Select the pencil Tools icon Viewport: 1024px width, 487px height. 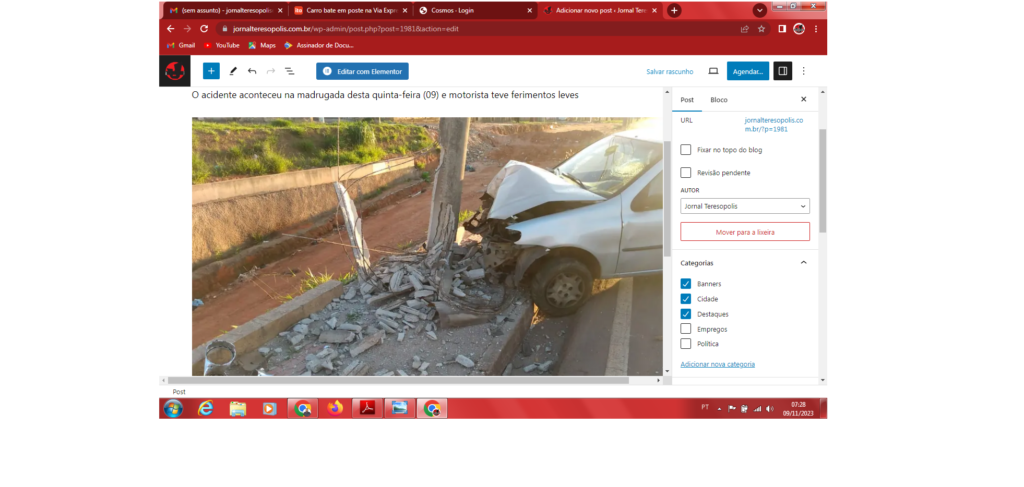[233, 71]
